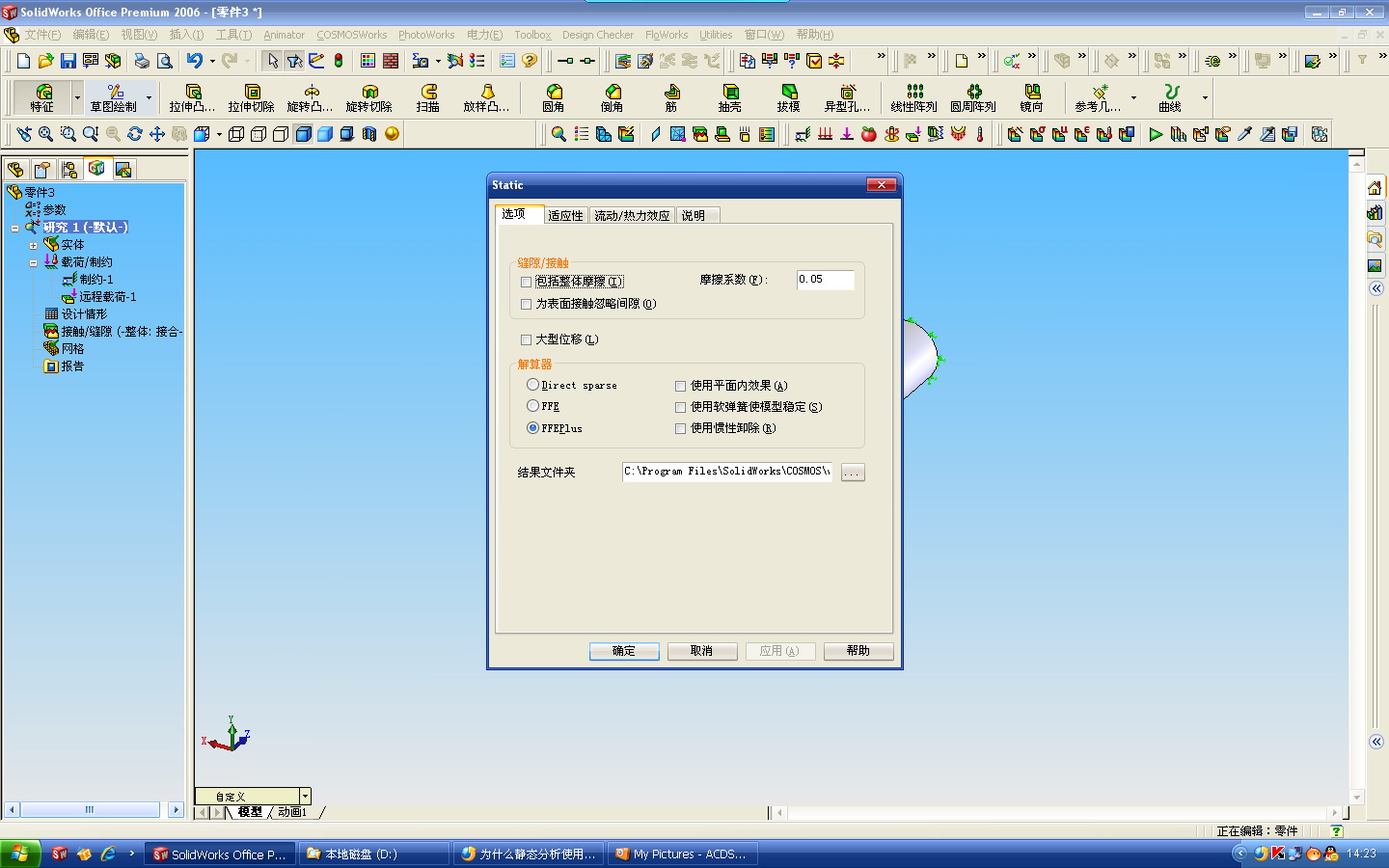Image resolution: width=1389 pixels, height=868 pixels.
Task: Select the 镜向 mirror tool
Action: coord(1031,97)
